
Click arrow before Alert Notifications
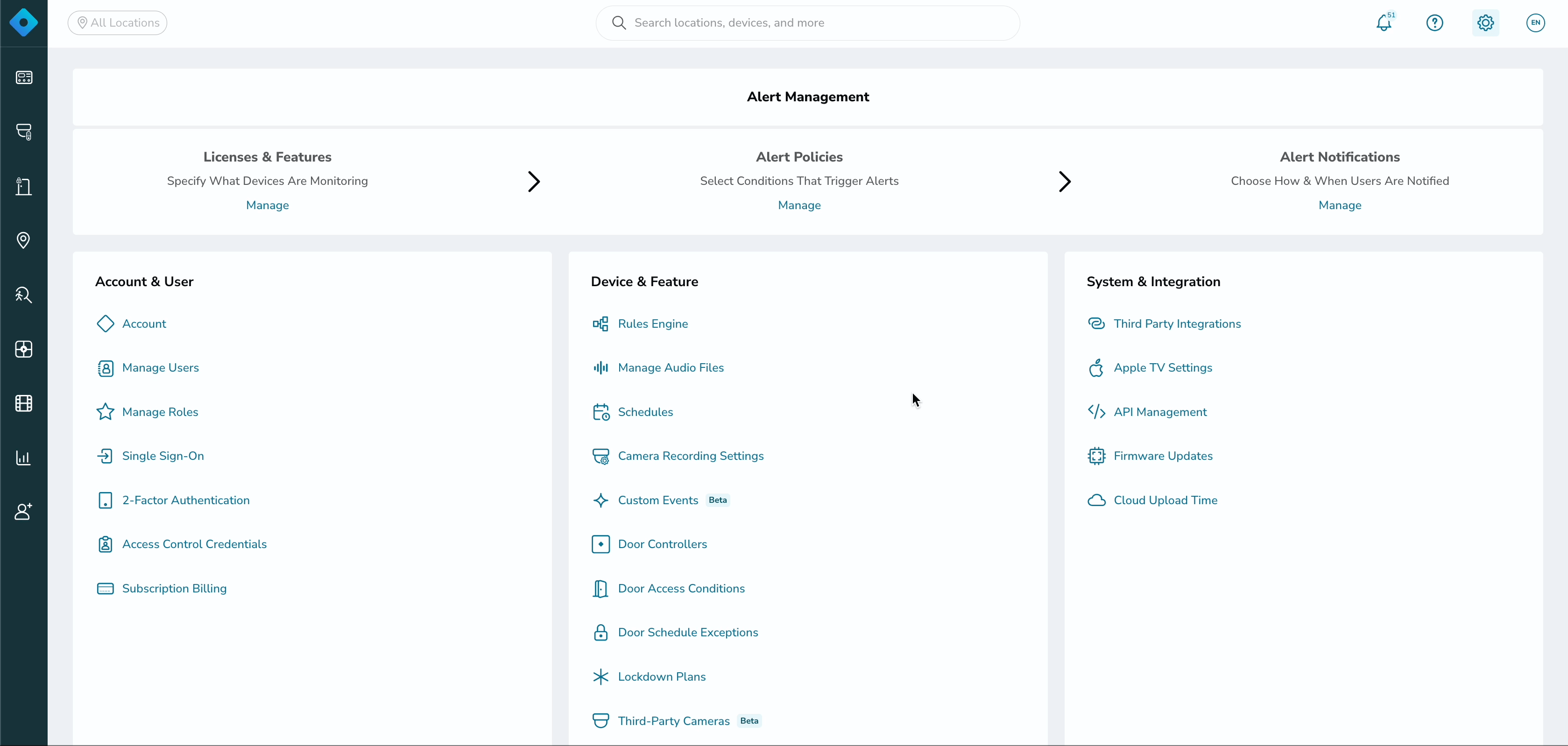[x=1065, y=181]
